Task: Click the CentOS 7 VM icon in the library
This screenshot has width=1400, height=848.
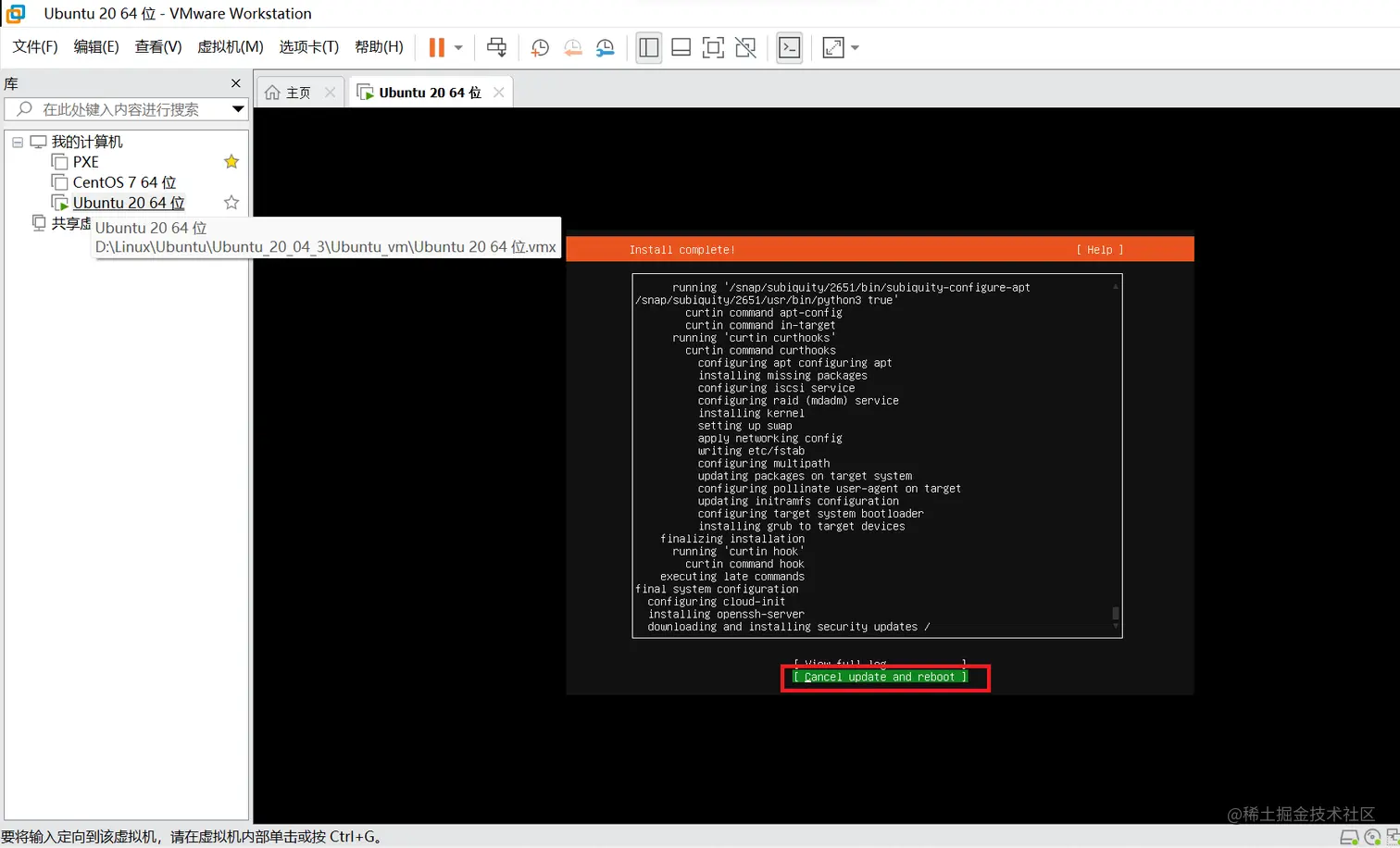Action: pos(59,182)
